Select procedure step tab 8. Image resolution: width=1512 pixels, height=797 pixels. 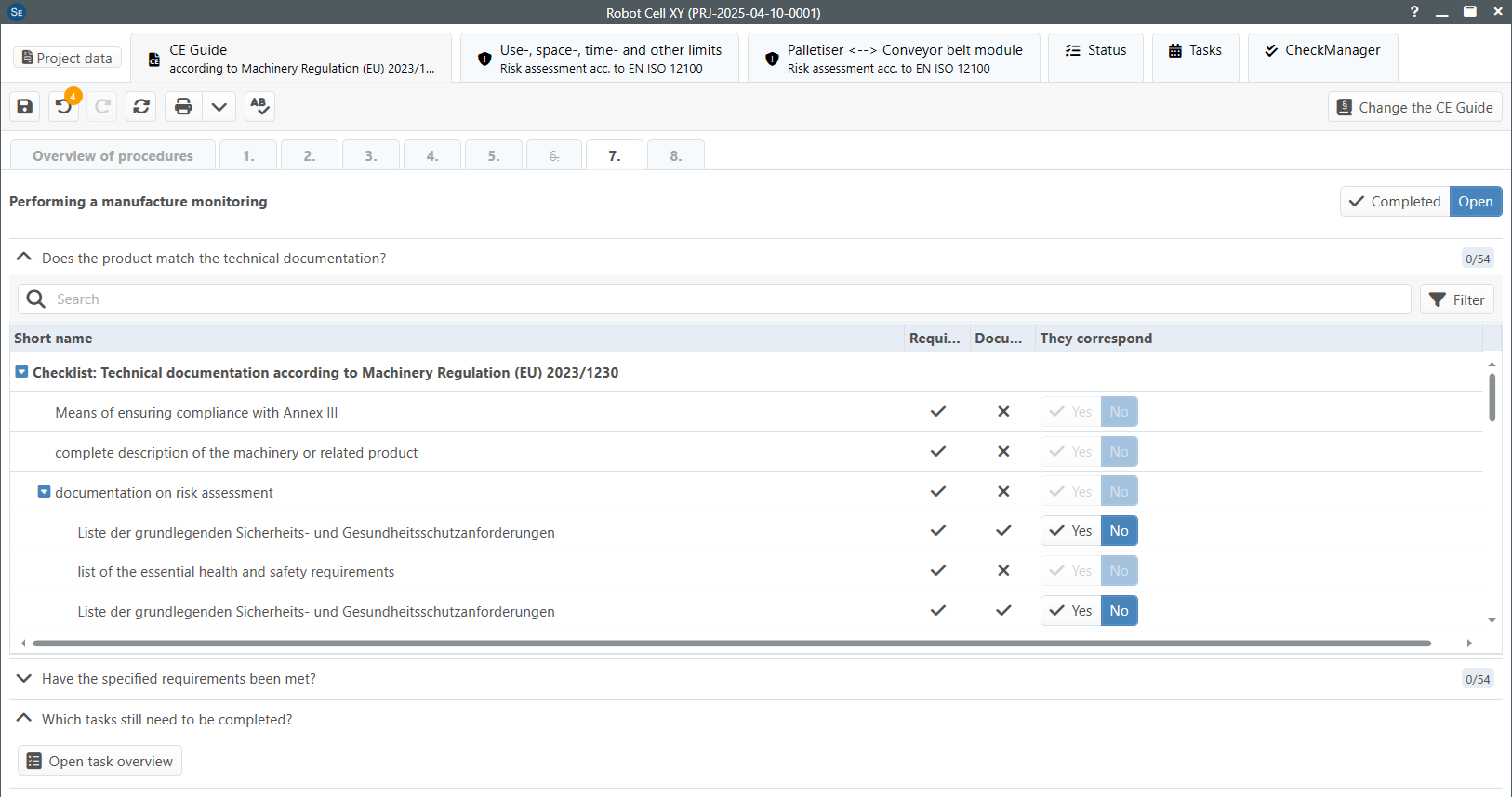coord(676,155)
